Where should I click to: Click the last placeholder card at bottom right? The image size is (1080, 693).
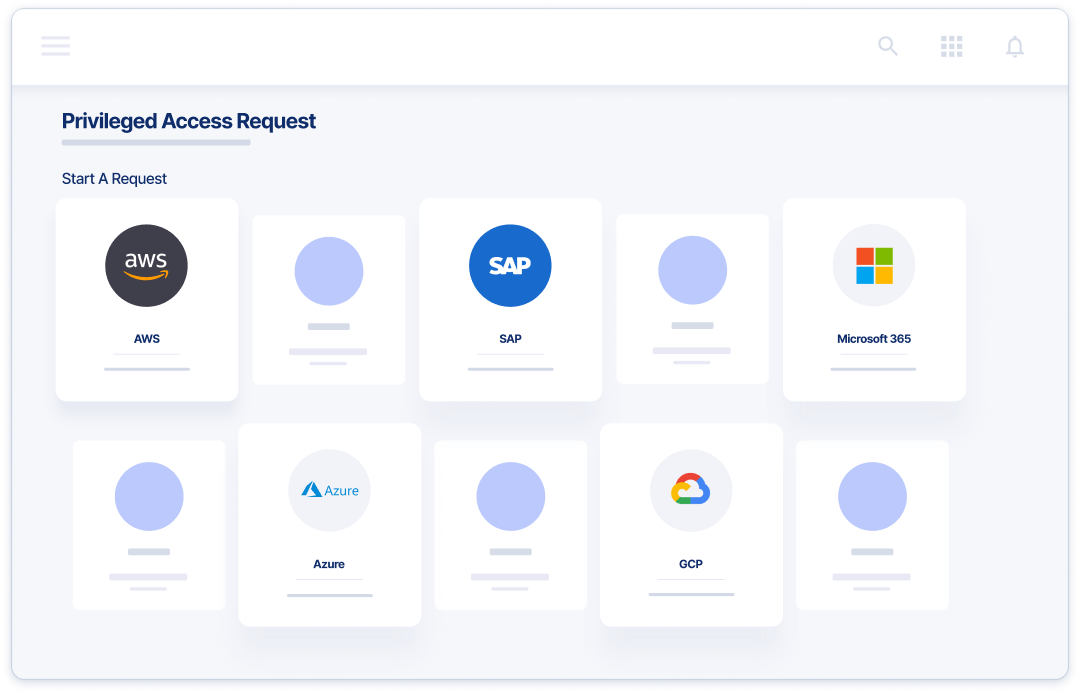[x=872, y=524]
